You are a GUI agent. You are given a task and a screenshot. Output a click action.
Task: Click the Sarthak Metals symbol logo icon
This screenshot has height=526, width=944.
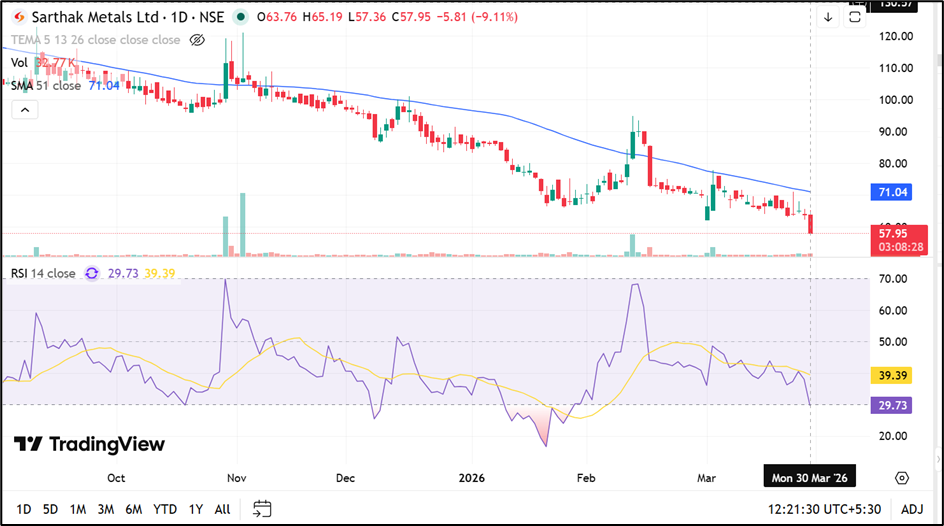point(17,17)
